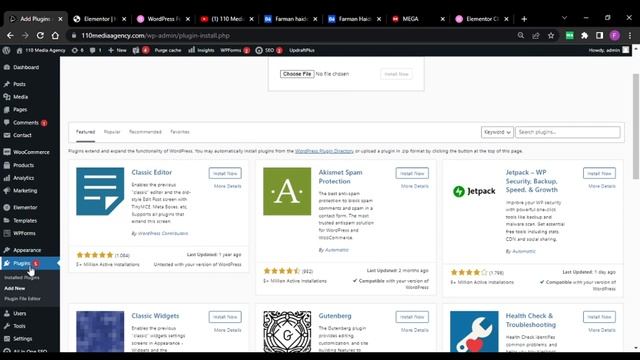Install the Gutenberg plugin

[412, 317]
